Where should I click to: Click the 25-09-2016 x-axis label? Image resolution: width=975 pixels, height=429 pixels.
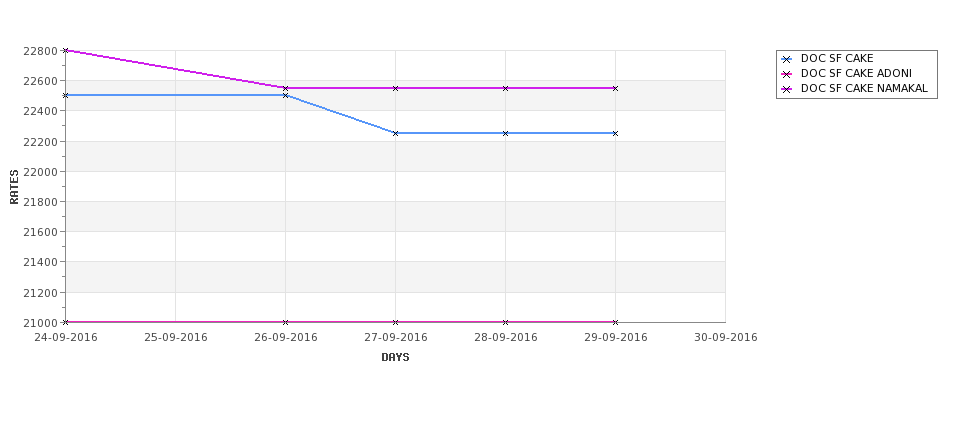click(176, 338)
